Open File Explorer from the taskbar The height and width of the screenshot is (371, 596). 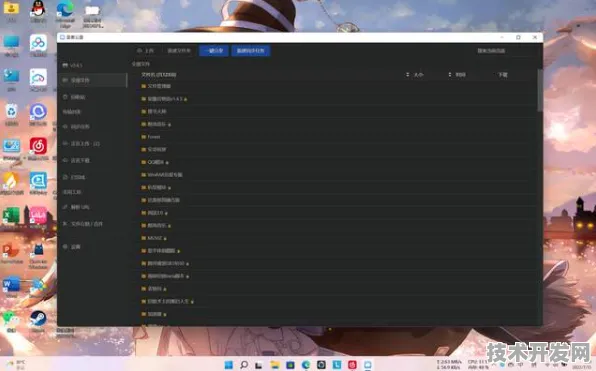pos(275,365)
